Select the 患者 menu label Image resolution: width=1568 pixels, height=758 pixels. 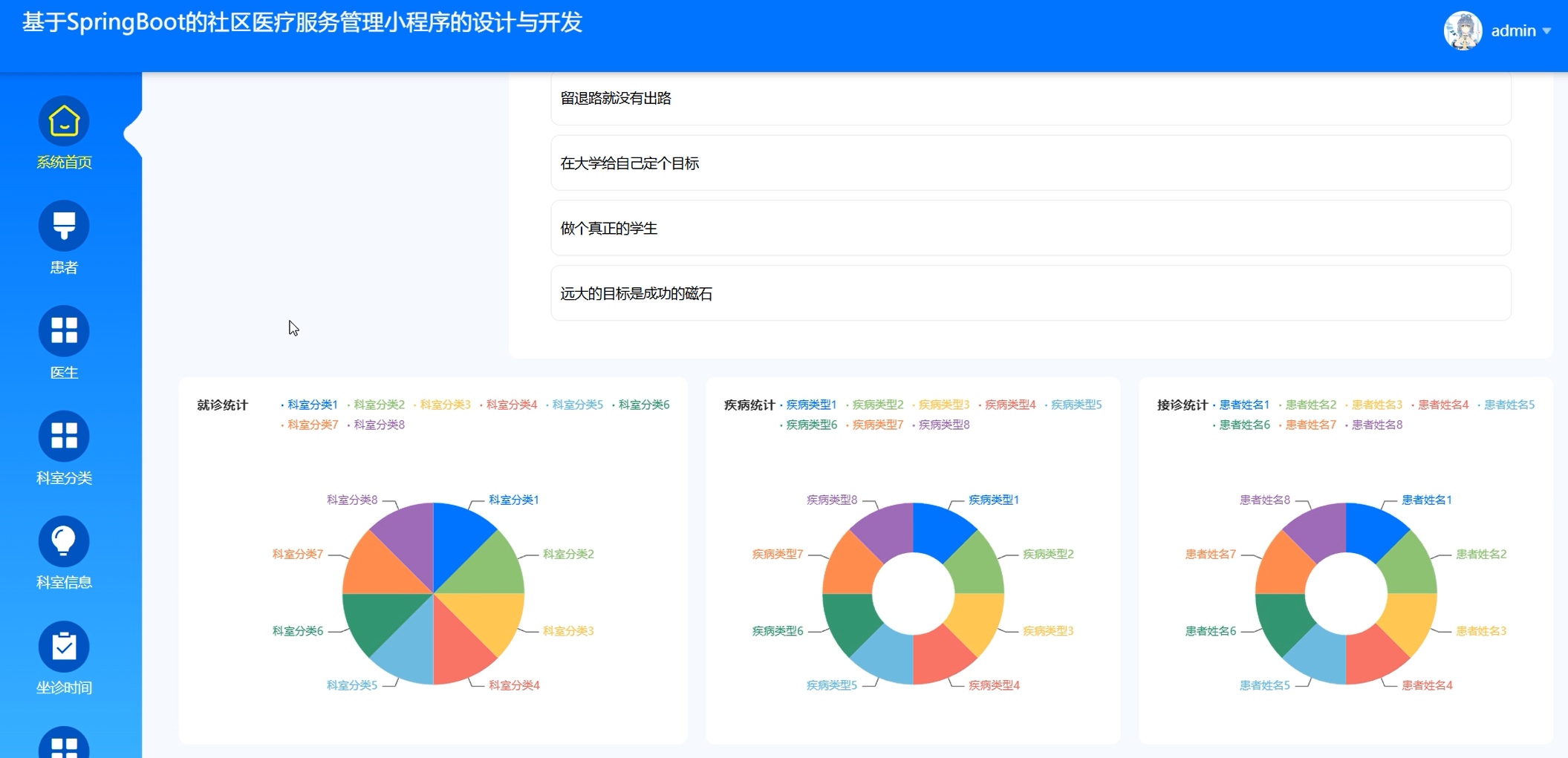(64, 267)
